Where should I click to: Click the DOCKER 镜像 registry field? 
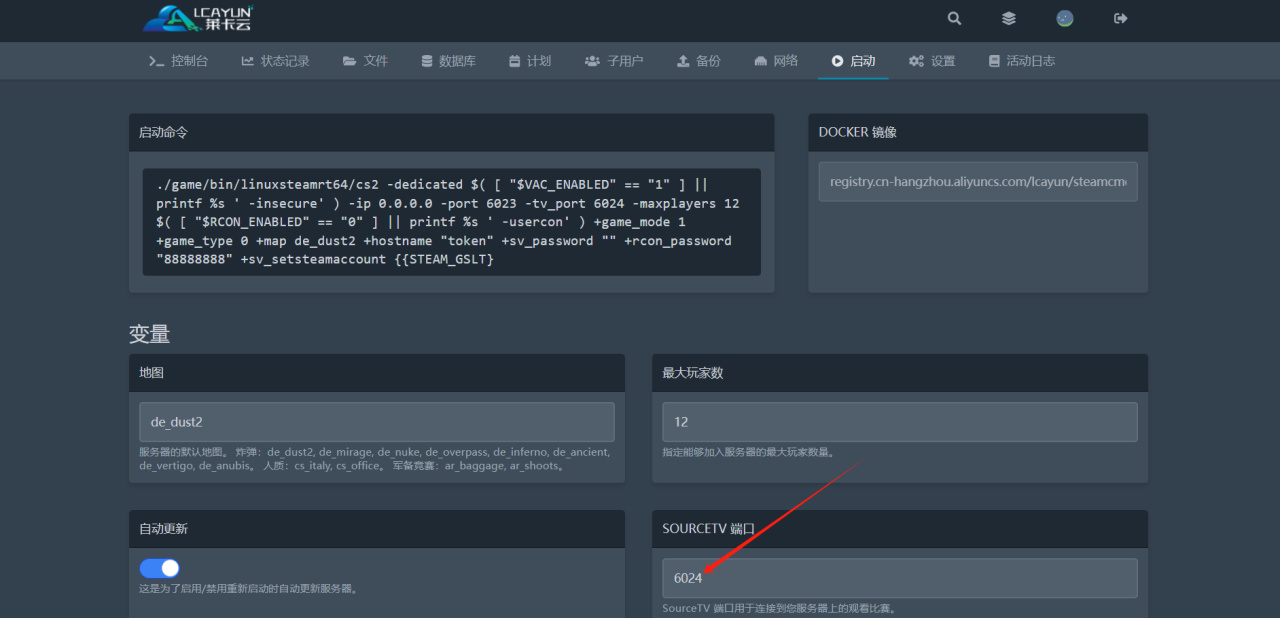pyautogui.click(x=978, y=182)
